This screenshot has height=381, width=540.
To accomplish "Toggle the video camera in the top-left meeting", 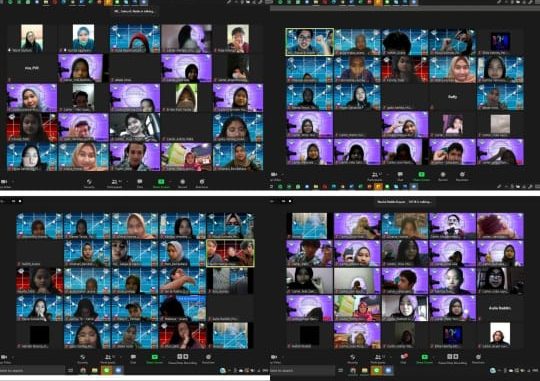I will coord(4,182).
